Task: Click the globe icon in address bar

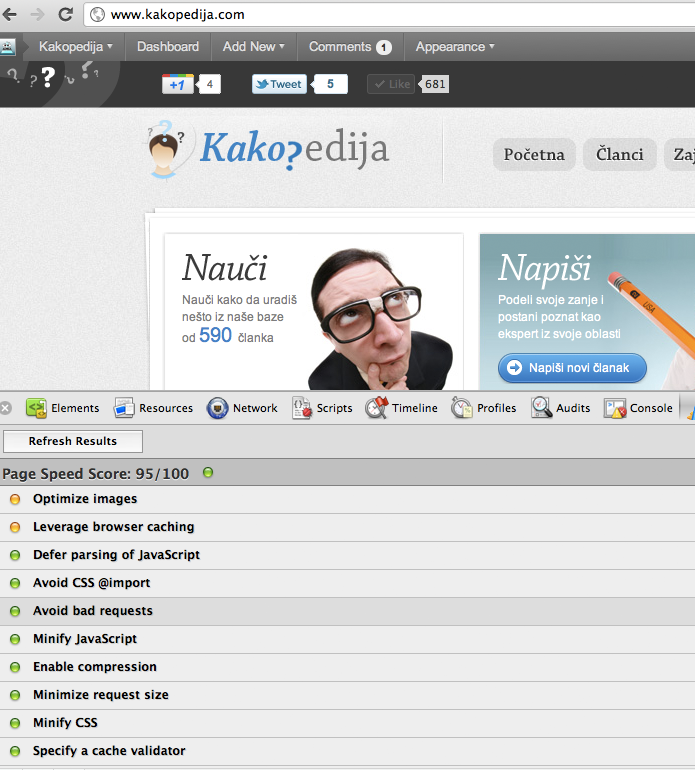Action: point(97,15)
